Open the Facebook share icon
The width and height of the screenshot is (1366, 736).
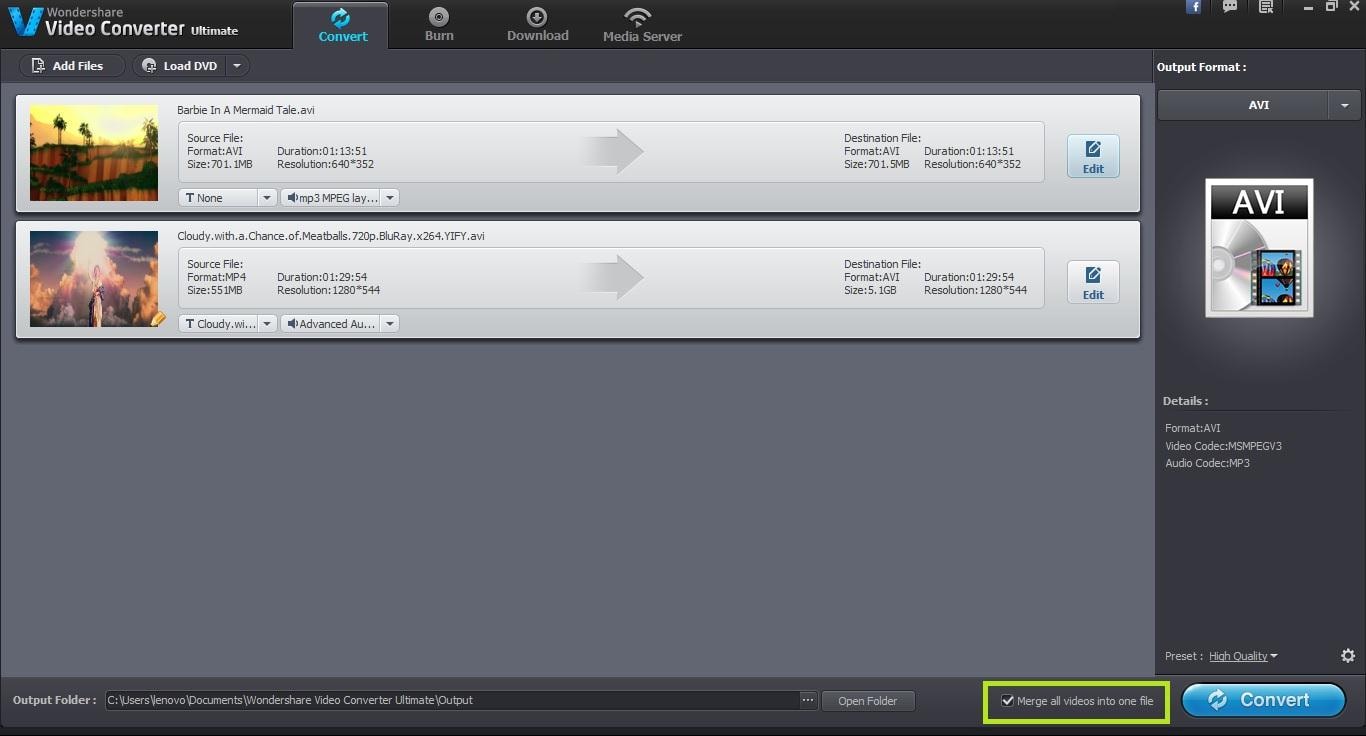pyautogui.click(x=1193, y=7)
